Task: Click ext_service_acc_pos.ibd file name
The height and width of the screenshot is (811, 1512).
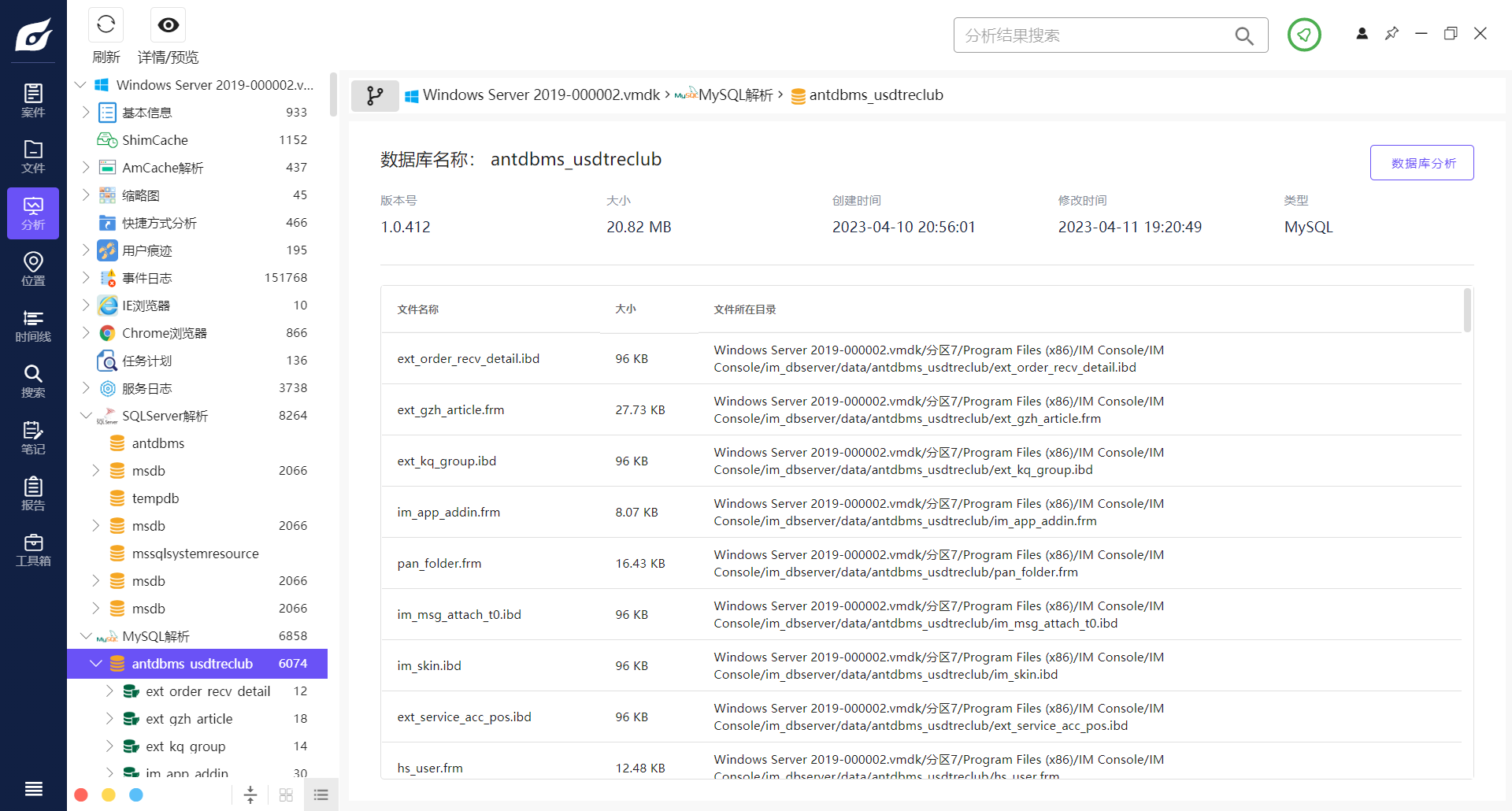Action: [x=465, y=717]
